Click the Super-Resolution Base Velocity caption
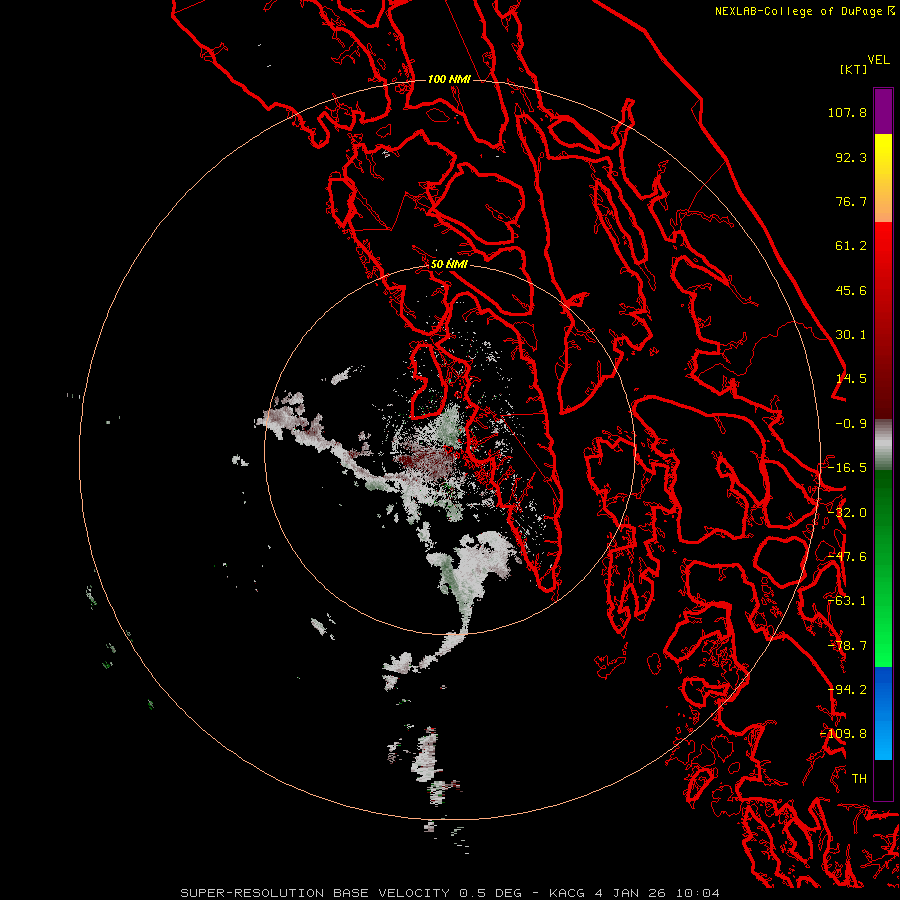 tap(449, 893)
